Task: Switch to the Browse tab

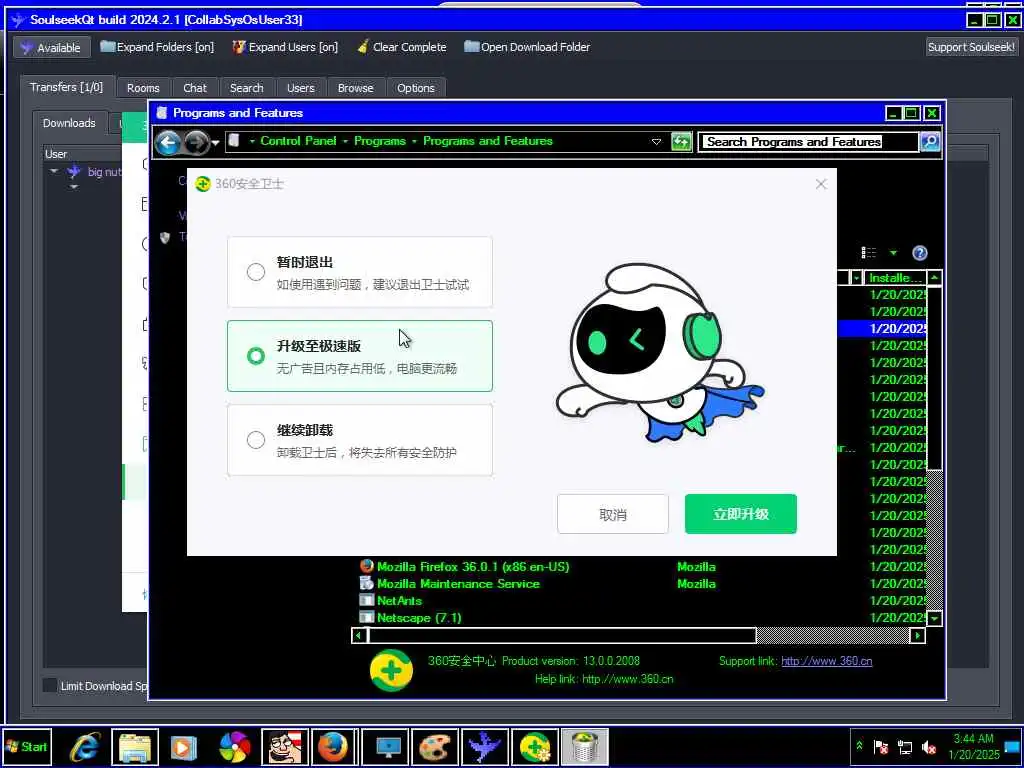Action: pos(355,88)
